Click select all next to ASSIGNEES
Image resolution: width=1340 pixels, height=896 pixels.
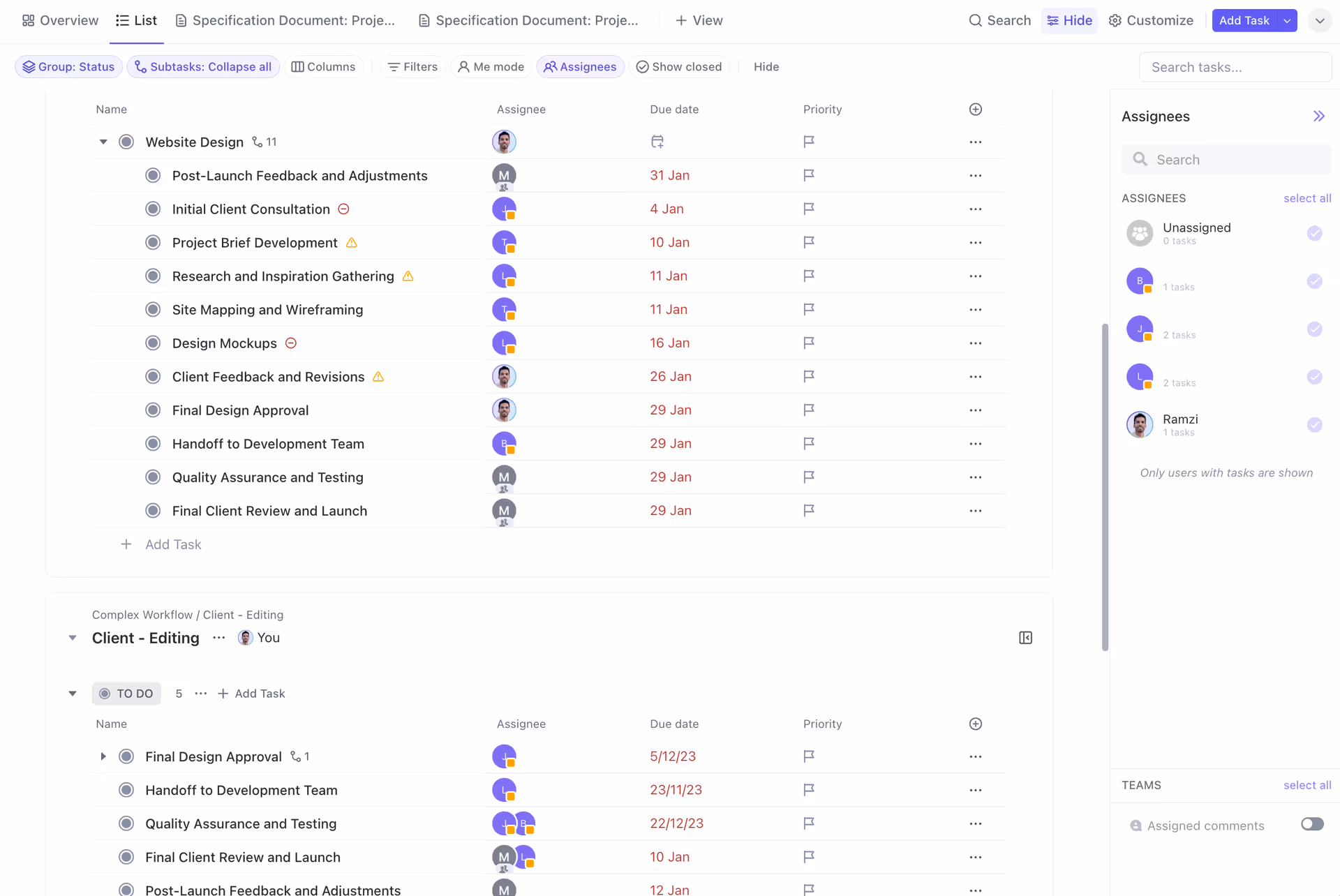coord(1306,197)
